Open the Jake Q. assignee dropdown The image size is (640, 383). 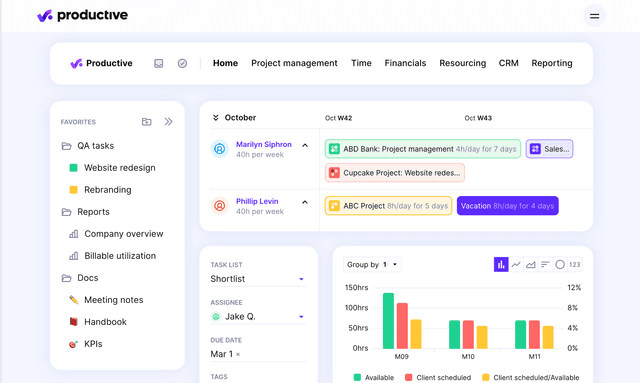pos(258,317)
